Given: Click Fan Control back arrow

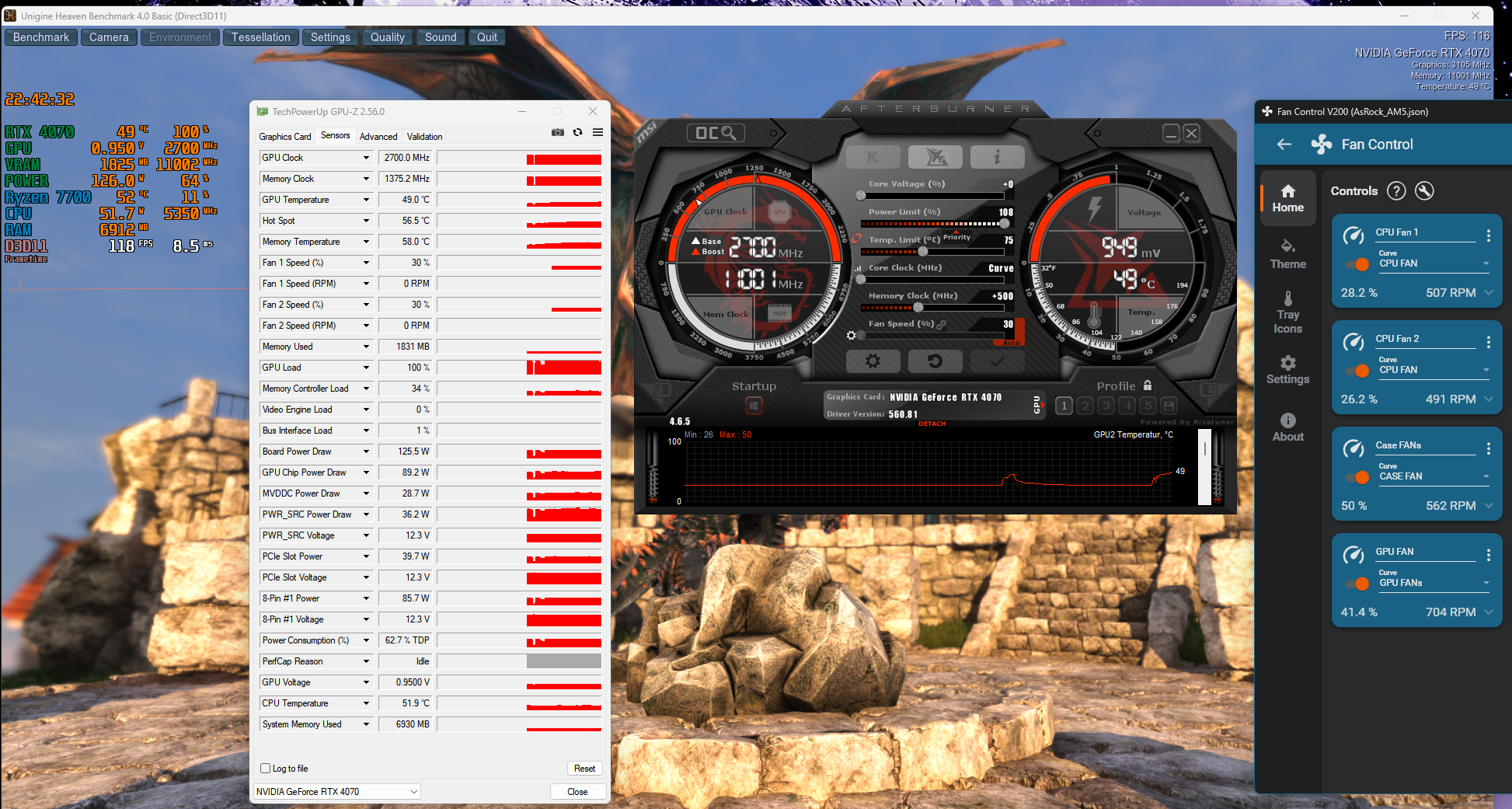Looking at the screenshot, I should click(x=1284, y=145).
